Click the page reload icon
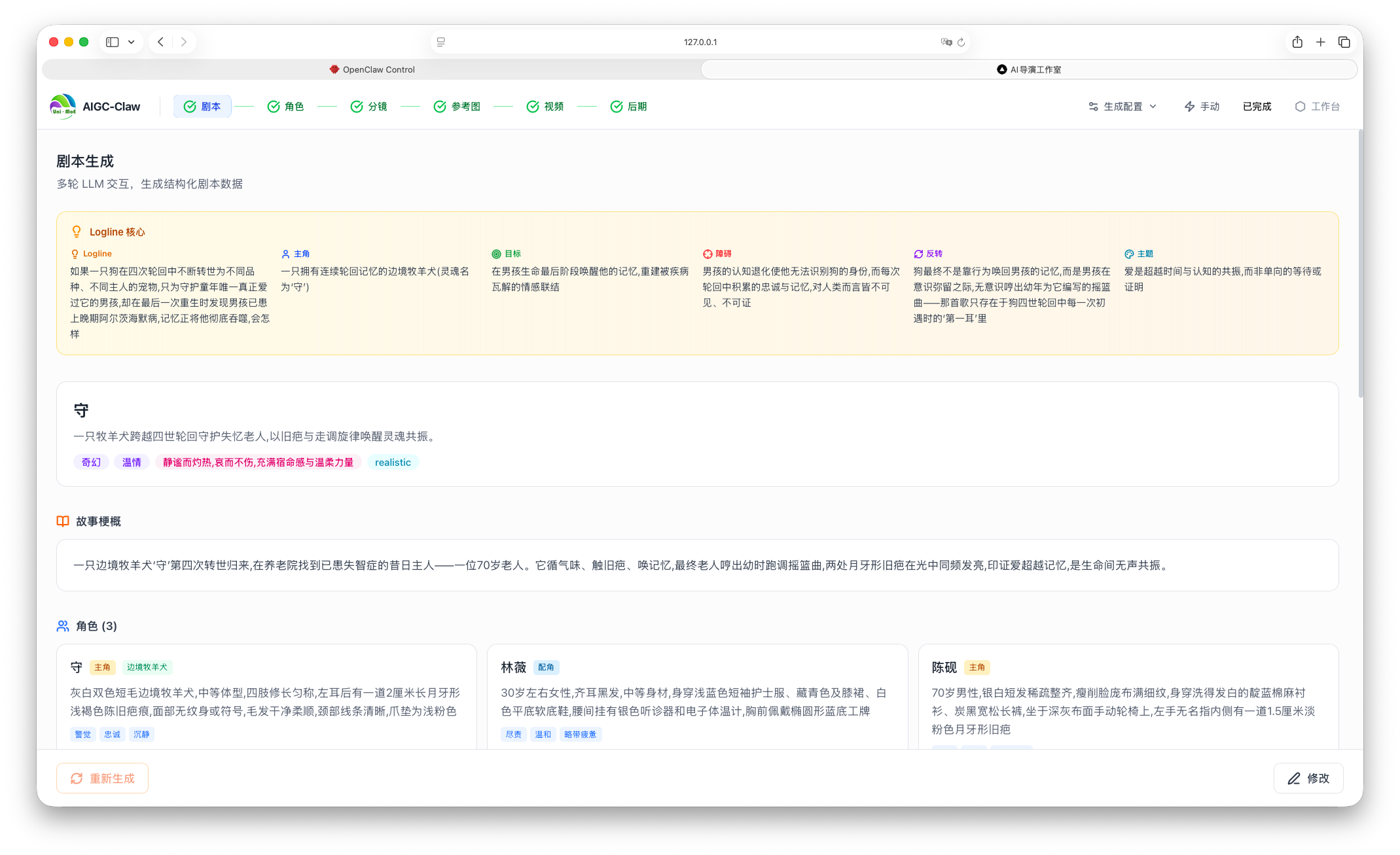The image size is (1400, 855). point(961,42)
